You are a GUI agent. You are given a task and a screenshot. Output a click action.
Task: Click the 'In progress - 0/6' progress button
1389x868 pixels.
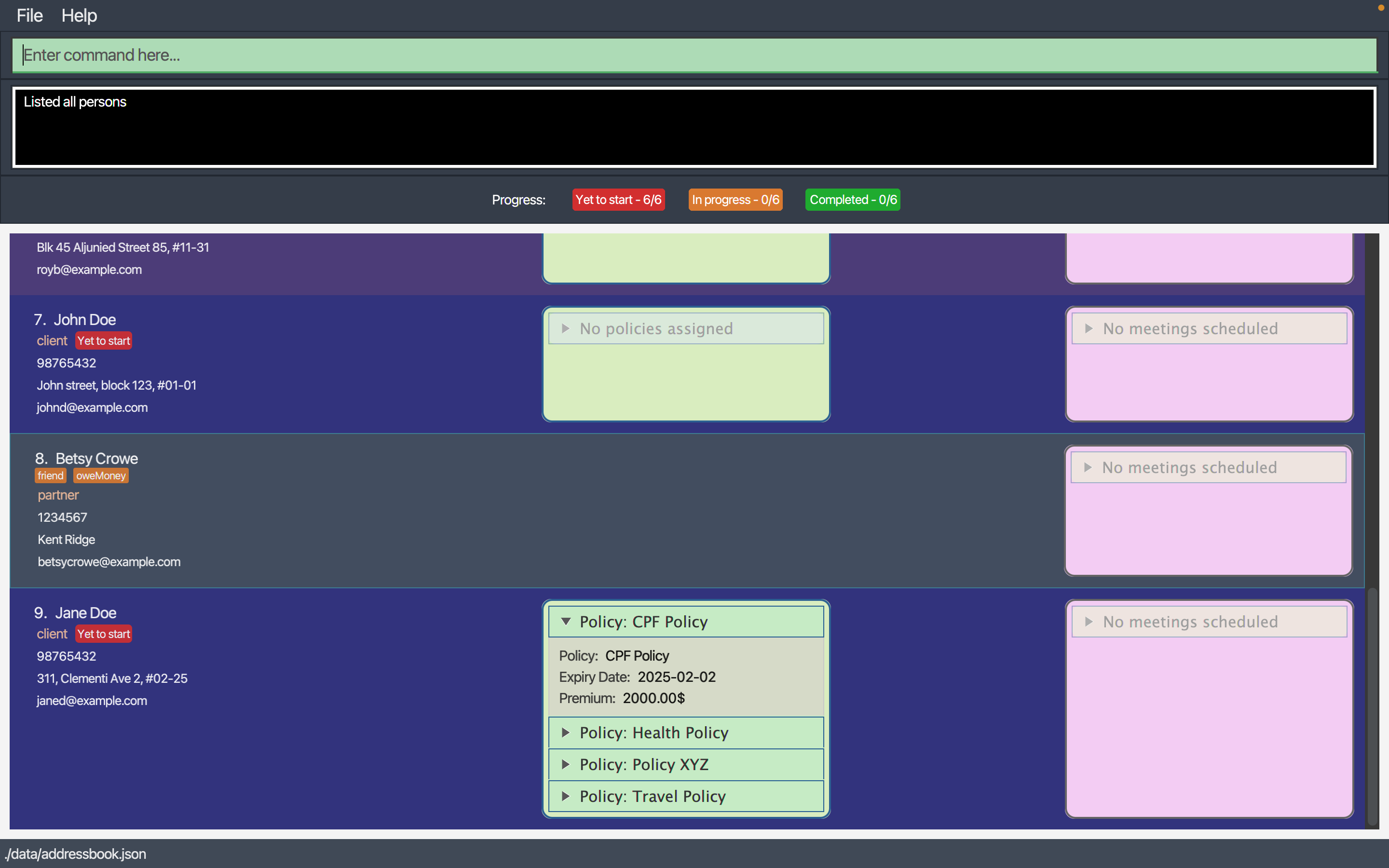pos(737,199)
